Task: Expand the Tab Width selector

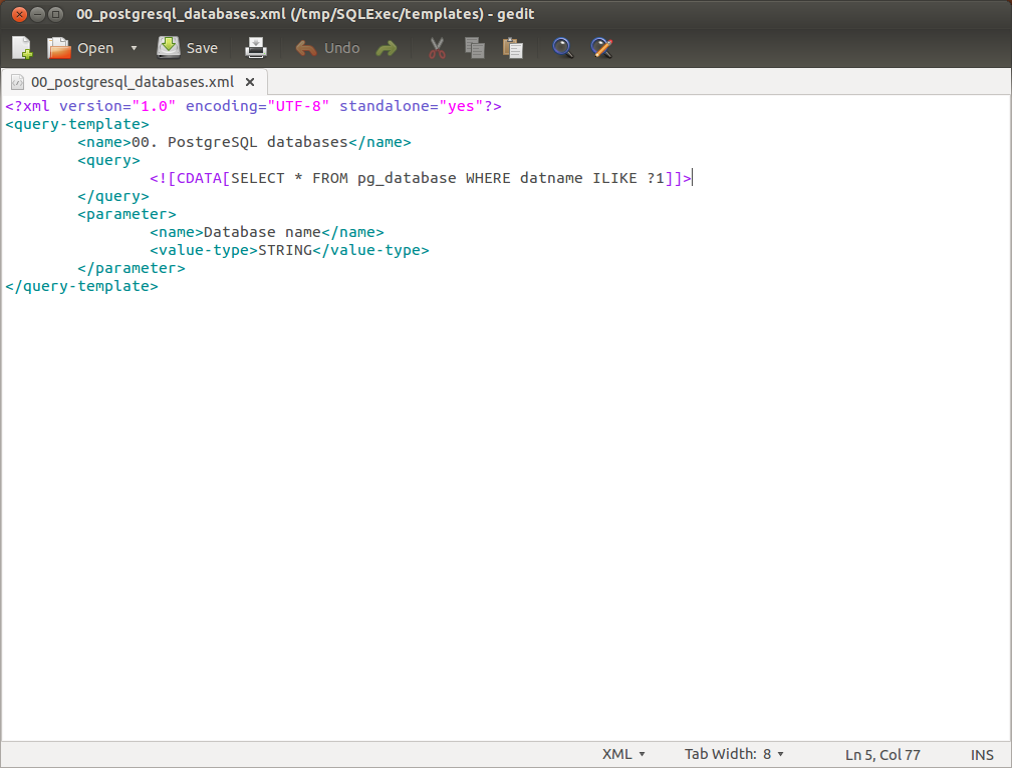Action: tap(734, 754)
